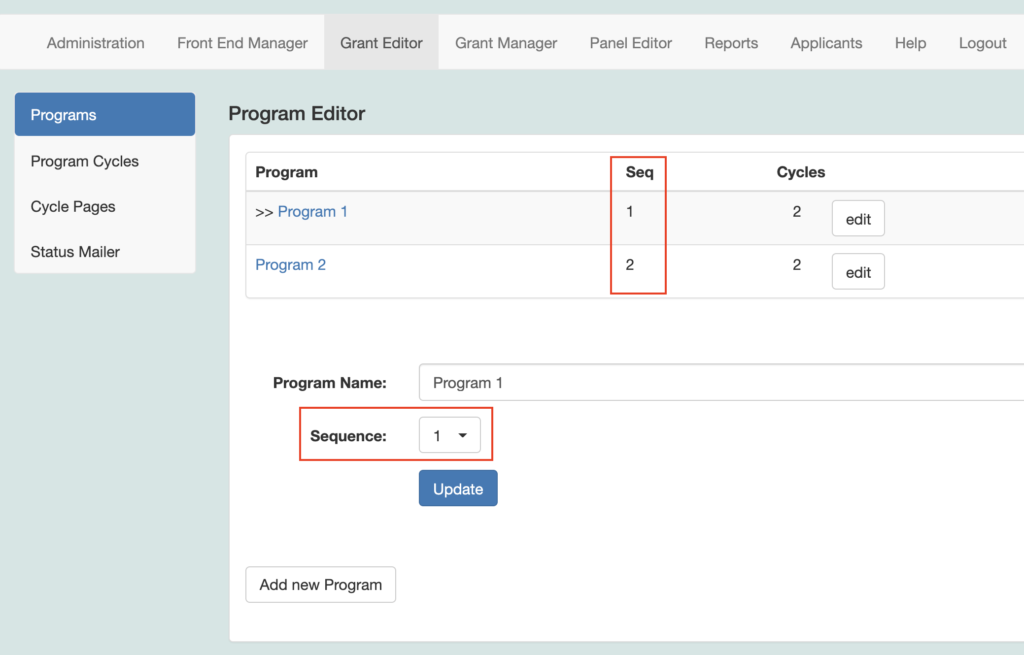1024x655 pixels.
Task: Open Program Cycles from the sidebar
Action: (85, 161)
